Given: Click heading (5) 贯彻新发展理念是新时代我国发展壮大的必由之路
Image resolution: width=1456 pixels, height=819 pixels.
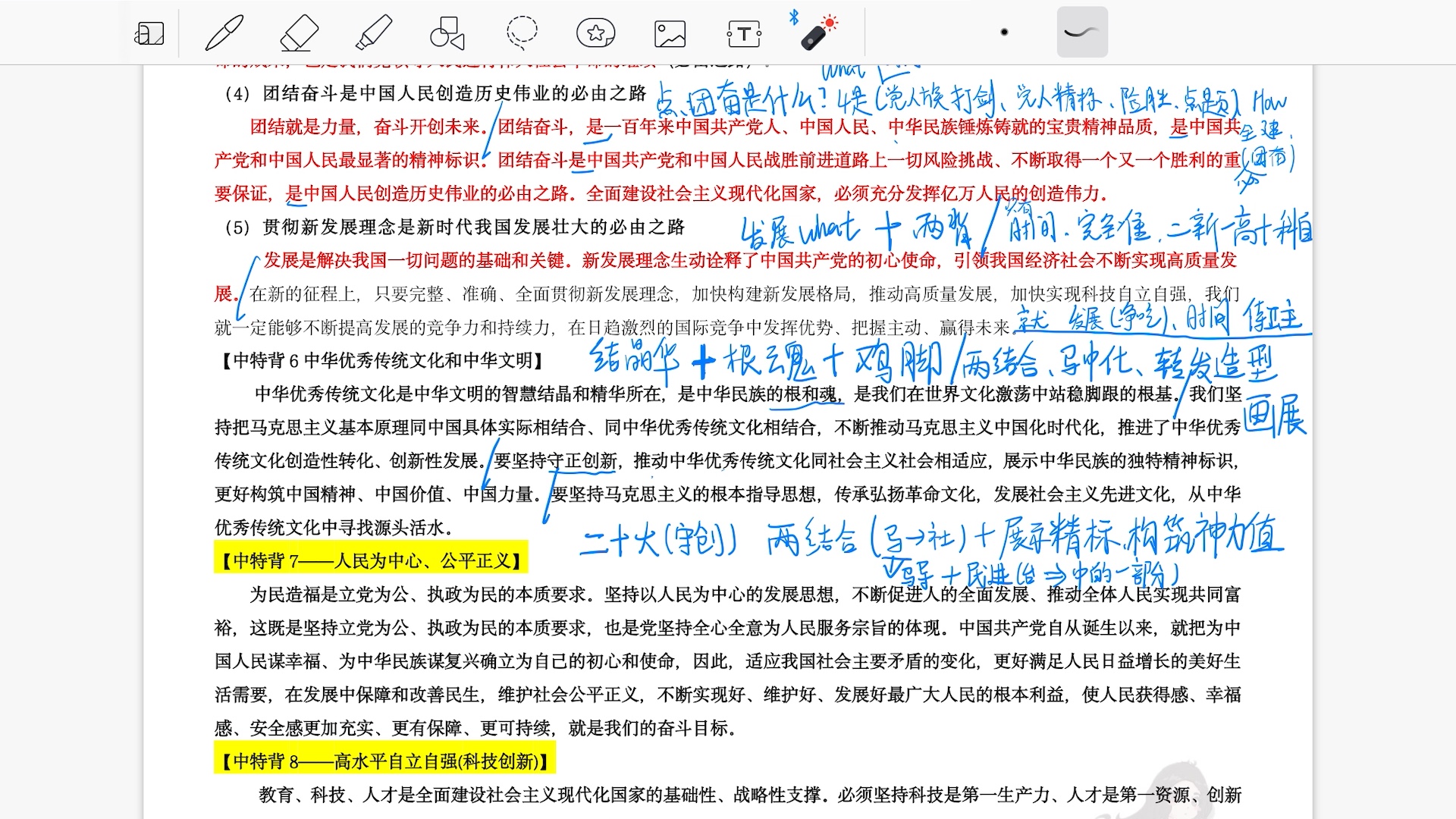Looking at the screenshot, I should [455, 227].
